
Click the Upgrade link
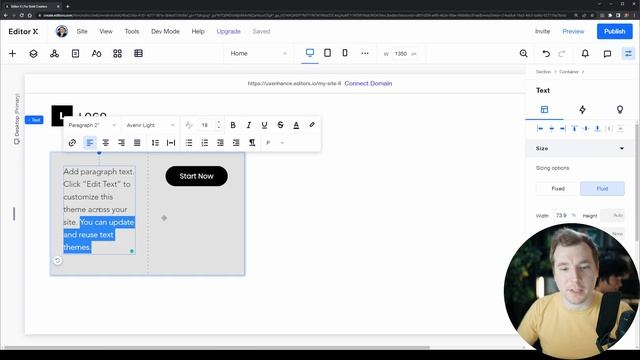coord(229,31)
